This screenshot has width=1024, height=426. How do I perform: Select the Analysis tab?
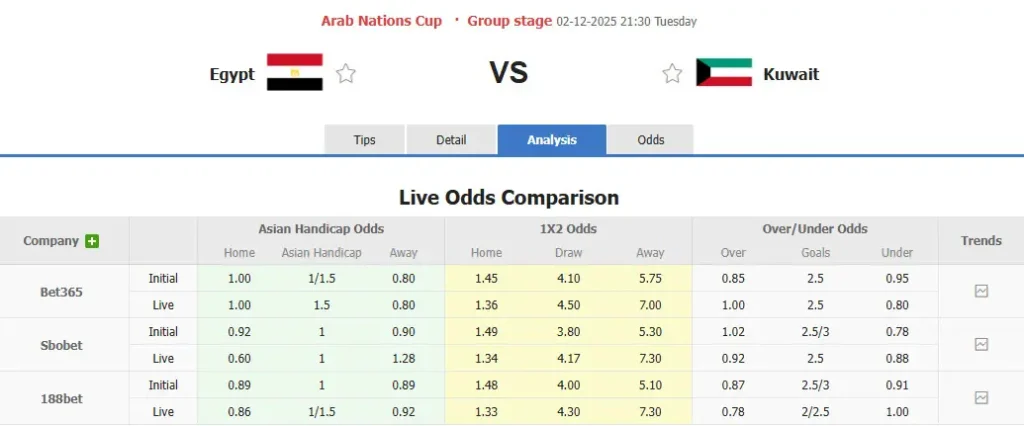[552, 140]
